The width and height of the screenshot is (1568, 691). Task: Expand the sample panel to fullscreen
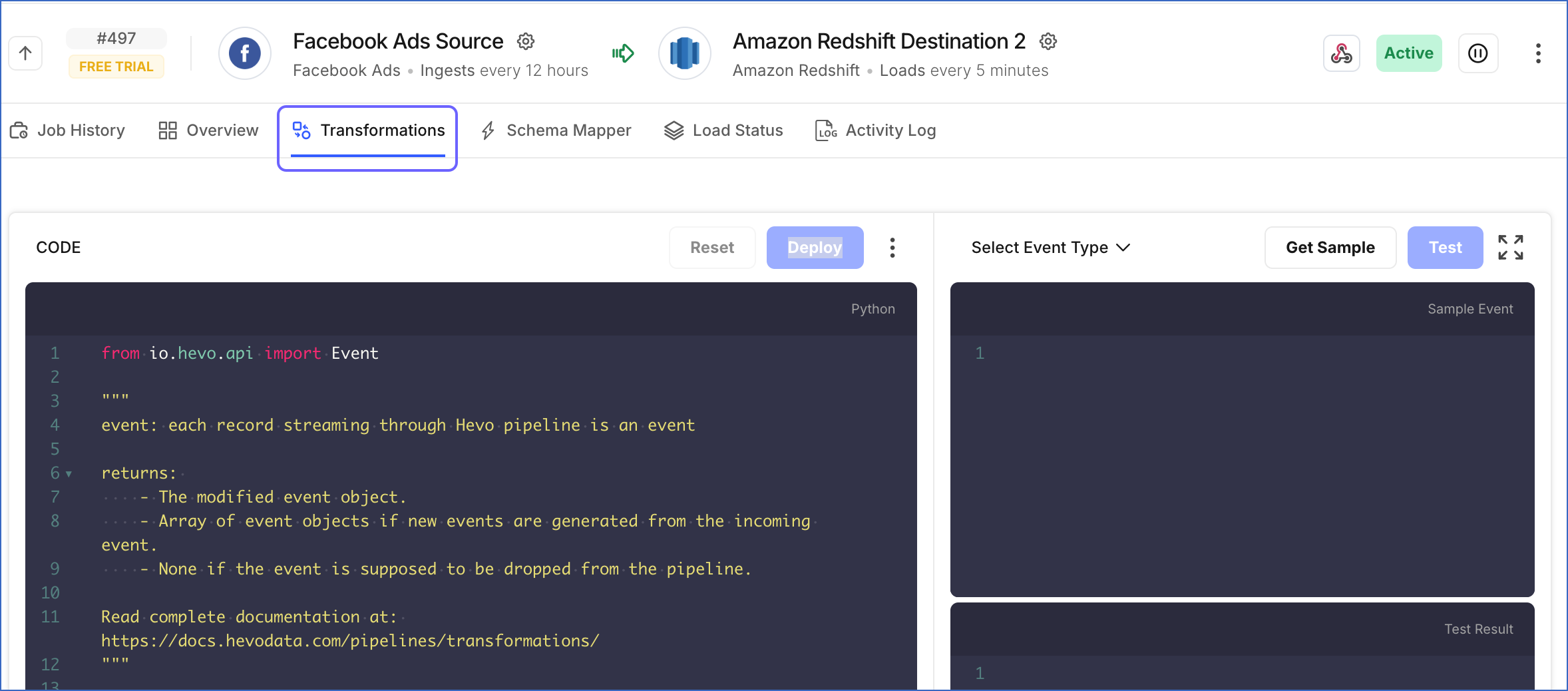tap(1511, 248)
